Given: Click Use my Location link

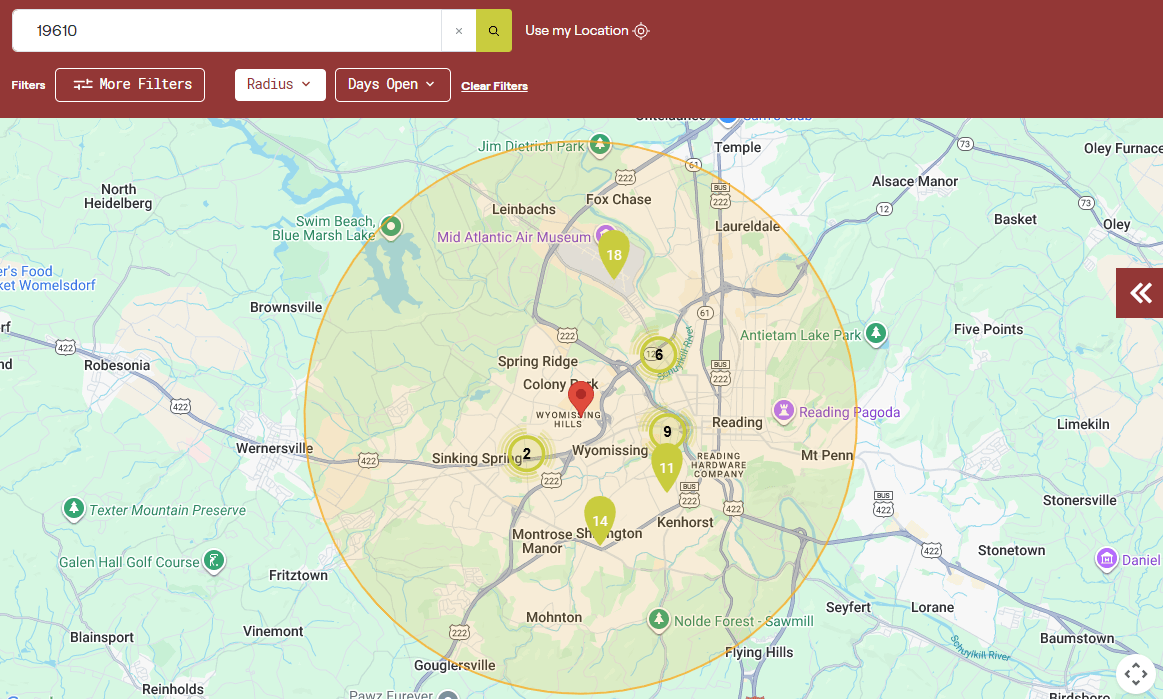Looking at the screenshot, I should click(587, 31).
